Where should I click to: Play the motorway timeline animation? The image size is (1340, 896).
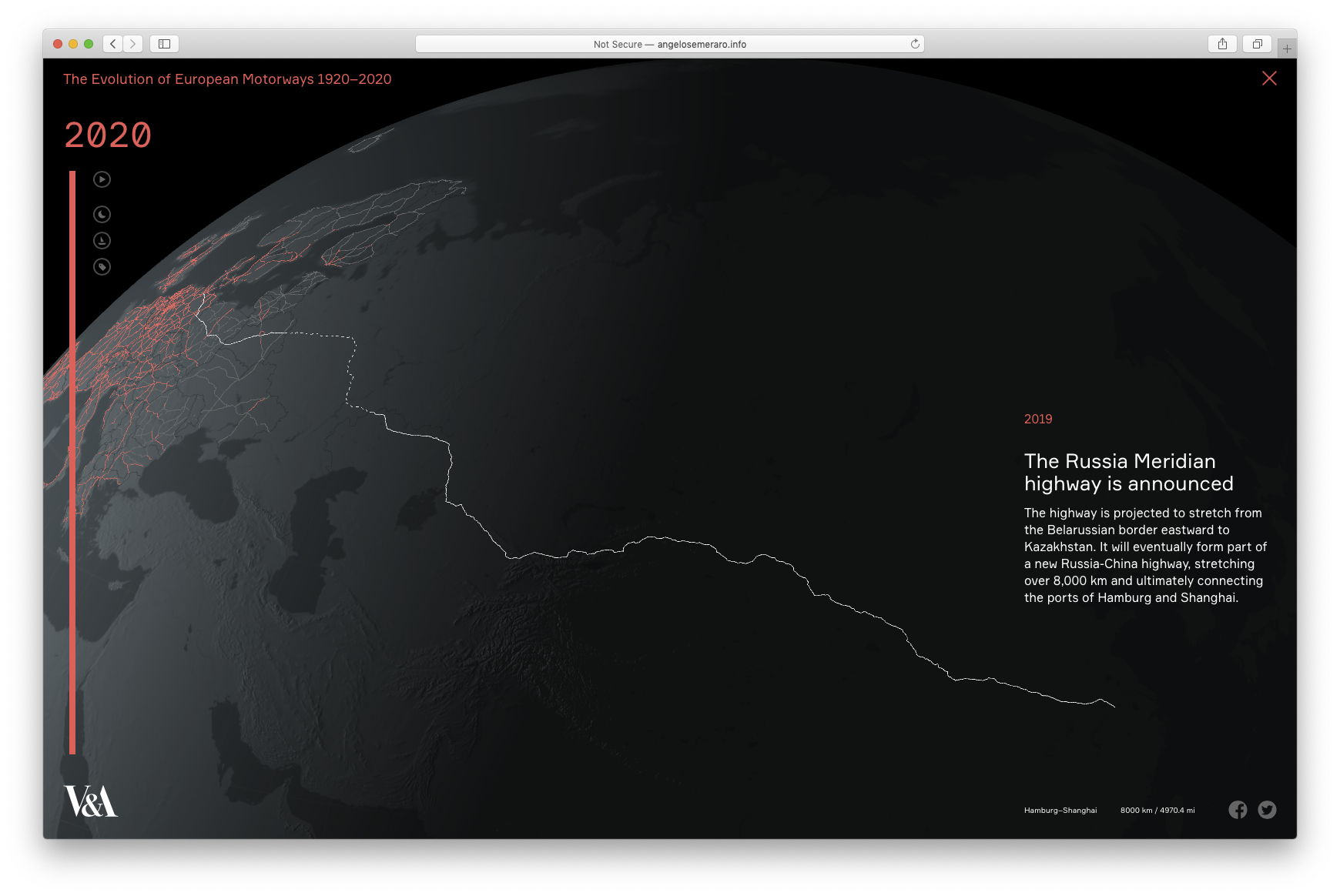click(x=102, y=179)
